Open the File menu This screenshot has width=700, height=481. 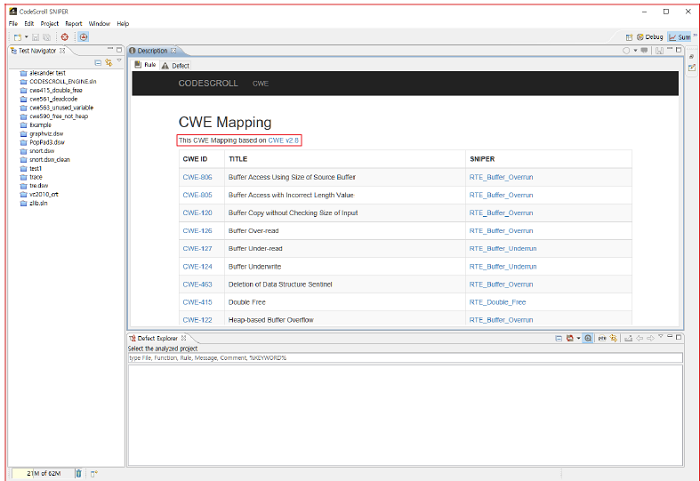[13, 24]
